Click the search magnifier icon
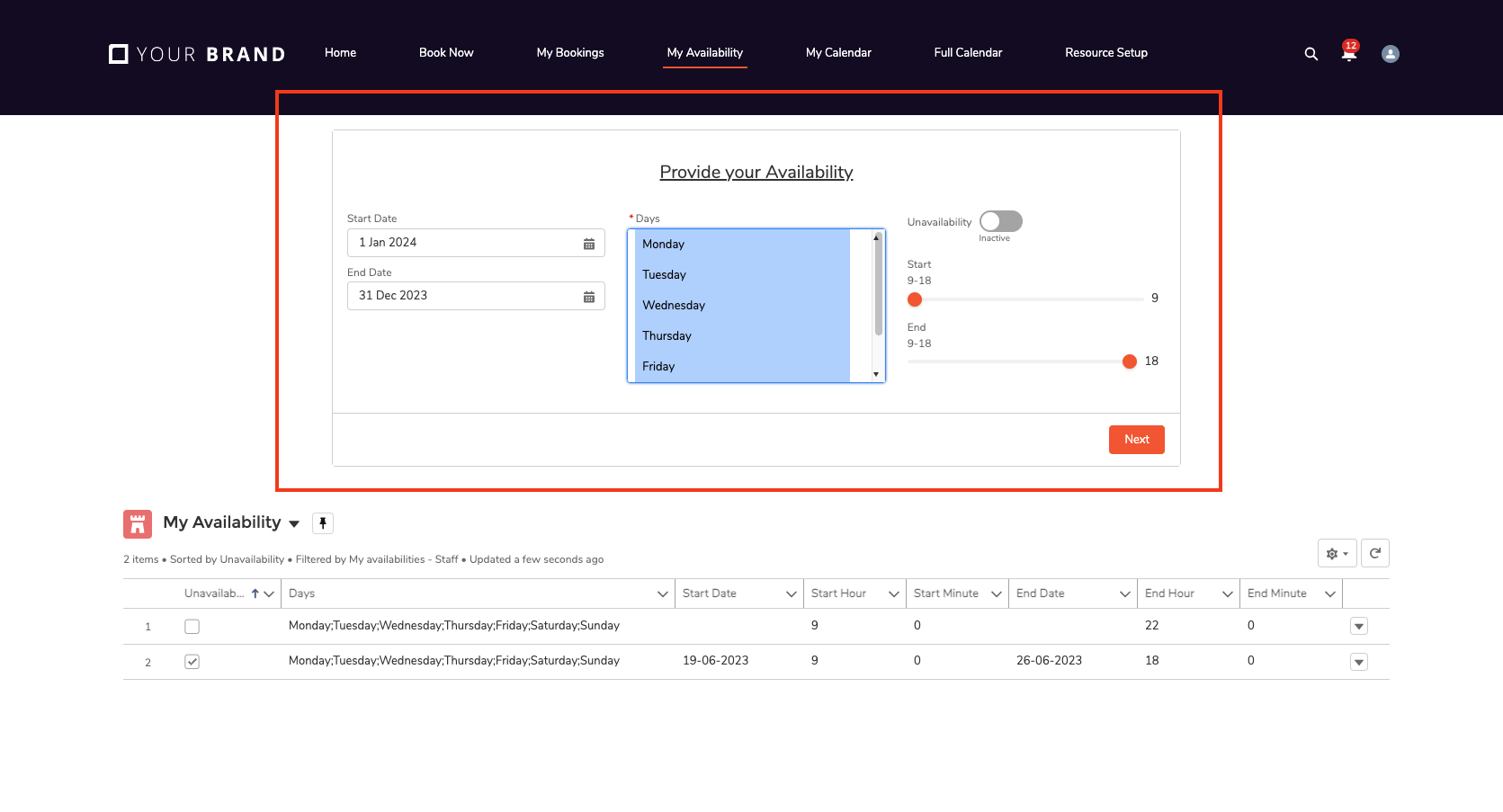Image resolution: width=1503 pixels, height=812 pixels. tap(1311, 54)
